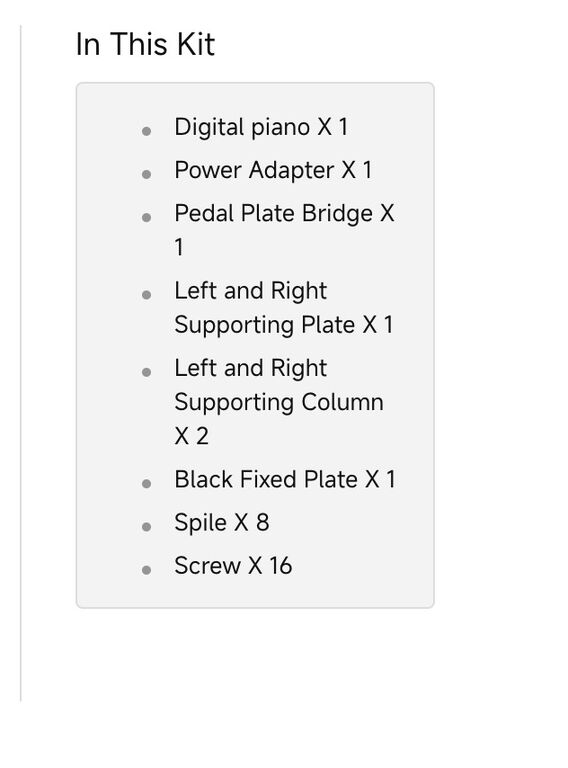Screen dimensions: 568x768
Task: Click the 'In This Kit' heading
Action: pyautogui.click(x=145, y=44)
